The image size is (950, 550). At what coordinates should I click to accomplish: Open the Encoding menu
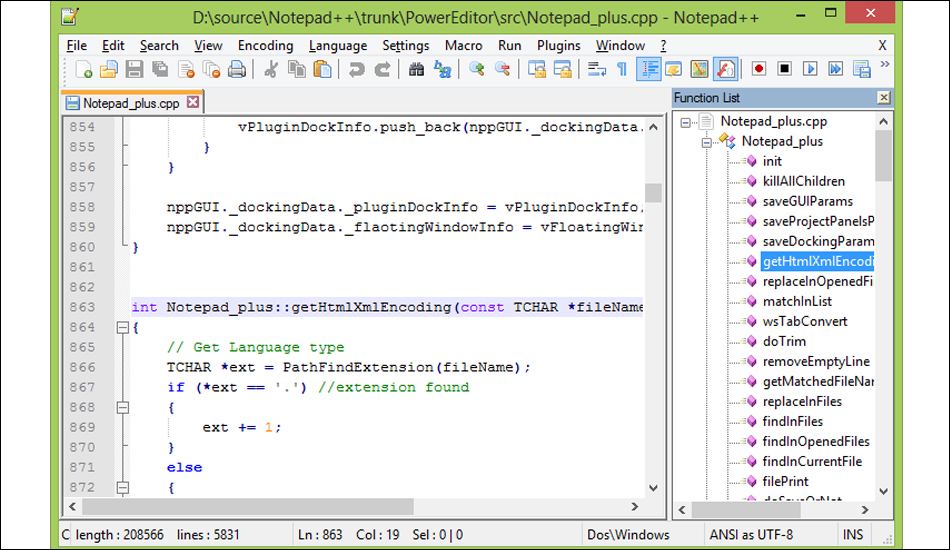click(x=265, y=45)
